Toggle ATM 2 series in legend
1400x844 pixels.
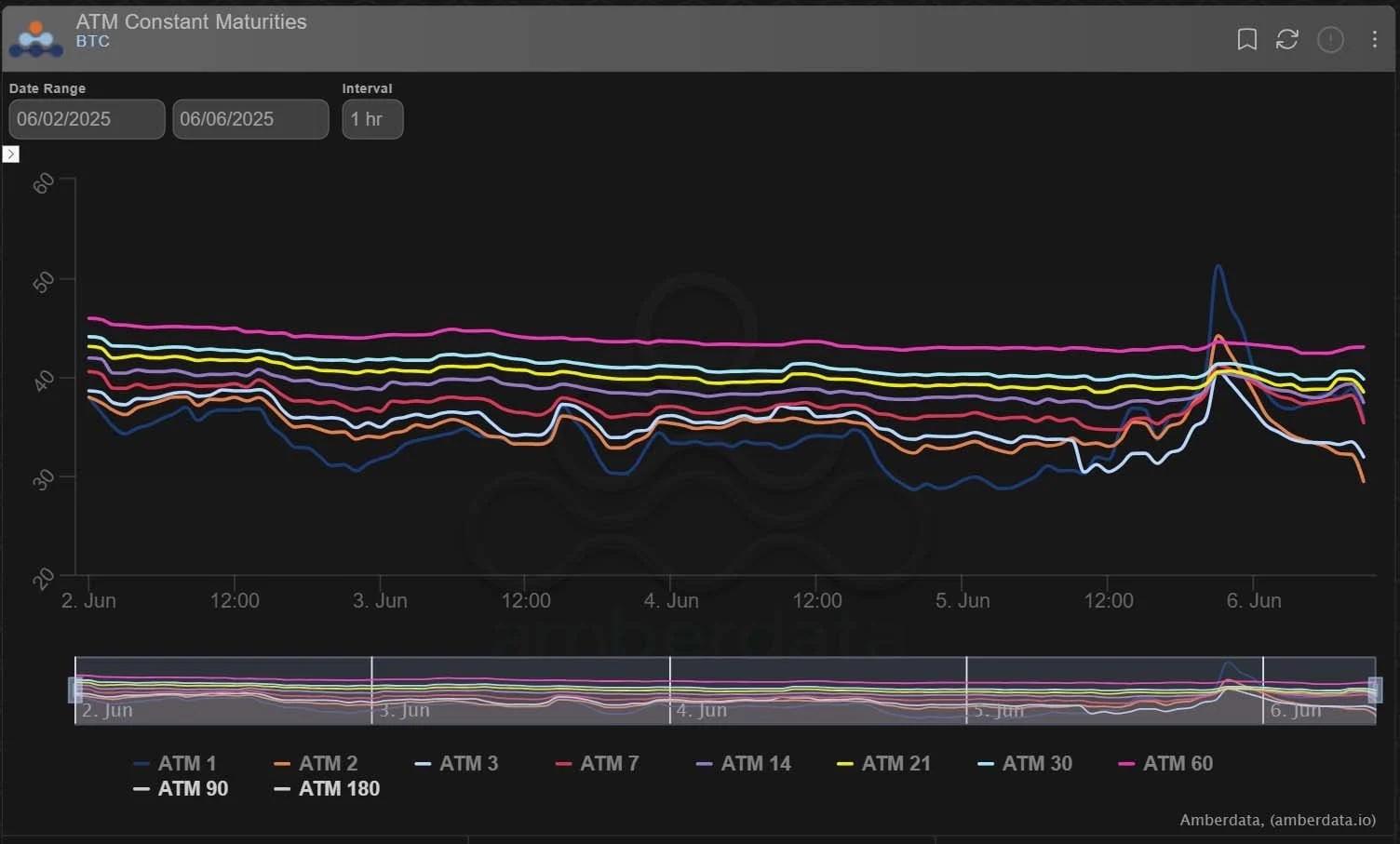[x=316, y=763]
